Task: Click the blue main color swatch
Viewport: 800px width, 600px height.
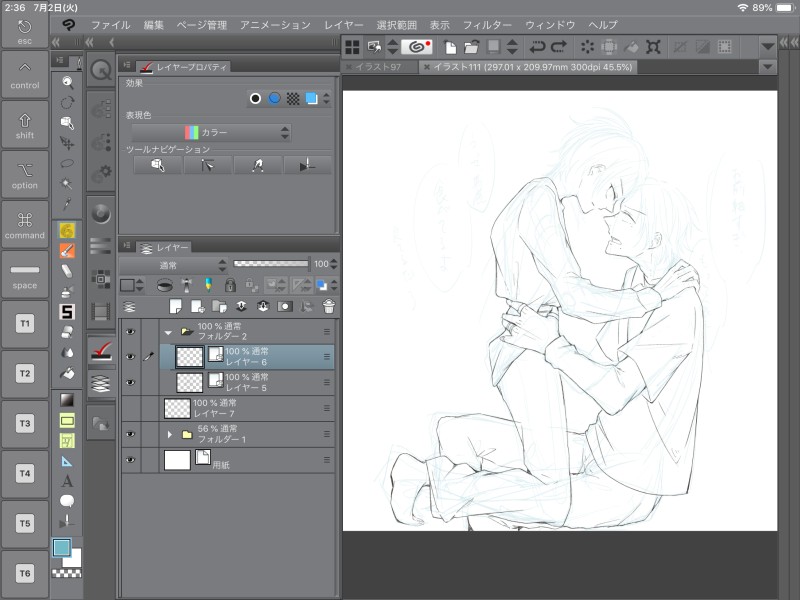Action: point(62,548)
